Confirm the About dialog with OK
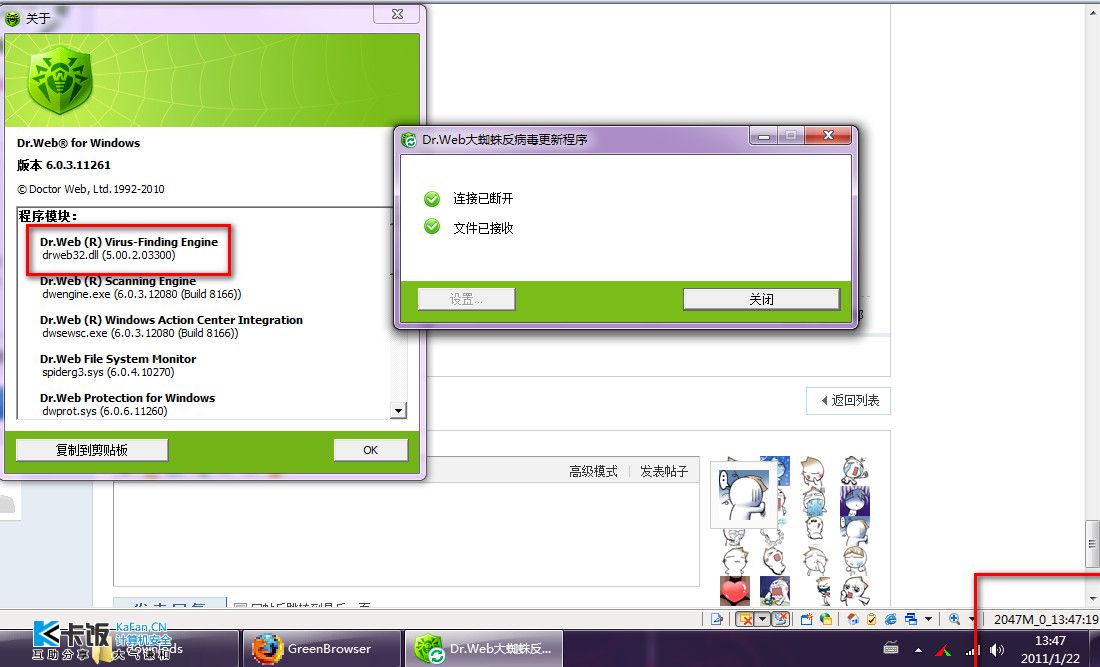 pos(370,450)
